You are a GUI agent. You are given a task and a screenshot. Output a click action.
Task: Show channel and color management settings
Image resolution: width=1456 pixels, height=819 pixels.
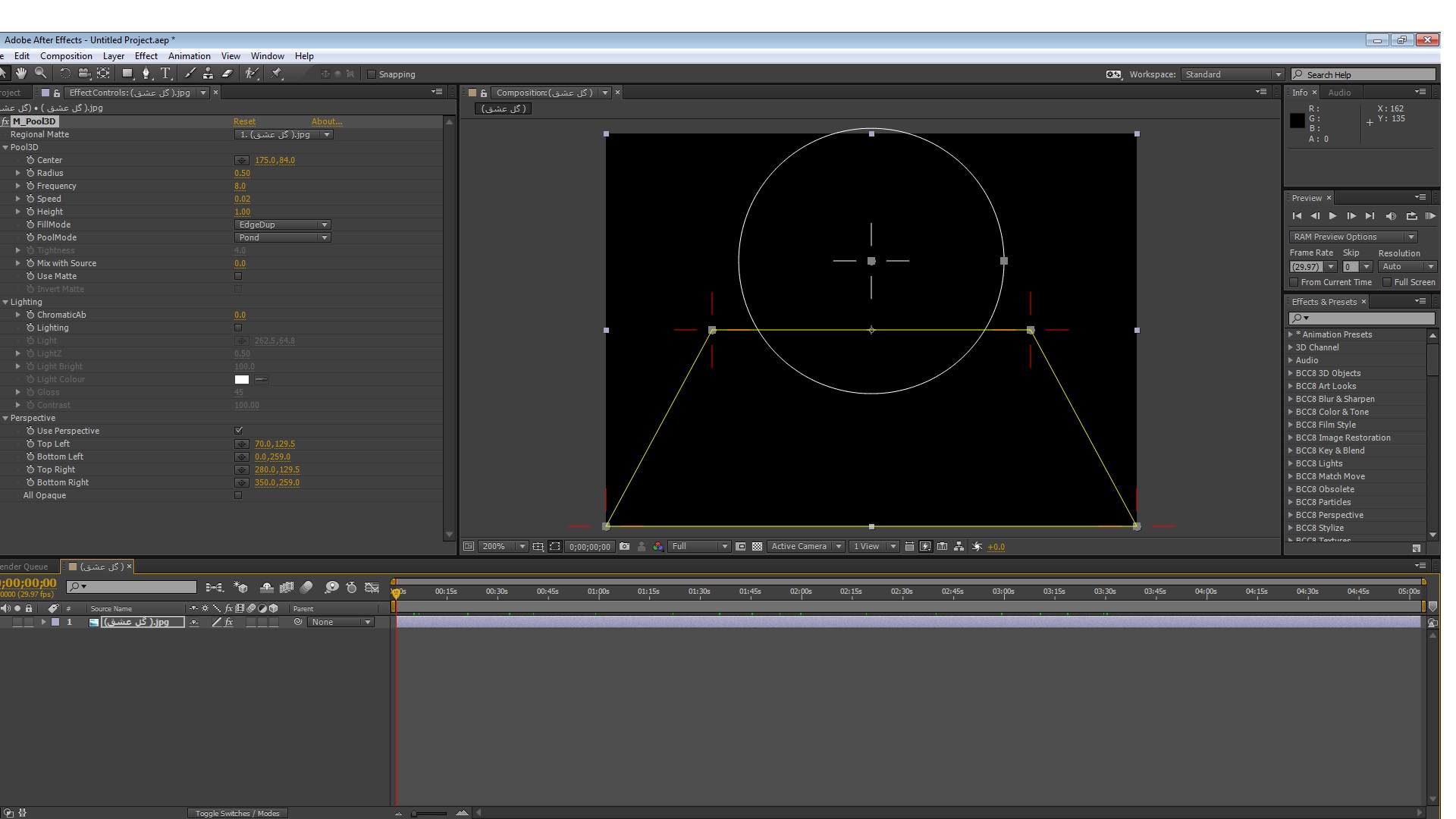tap(658, 546)
